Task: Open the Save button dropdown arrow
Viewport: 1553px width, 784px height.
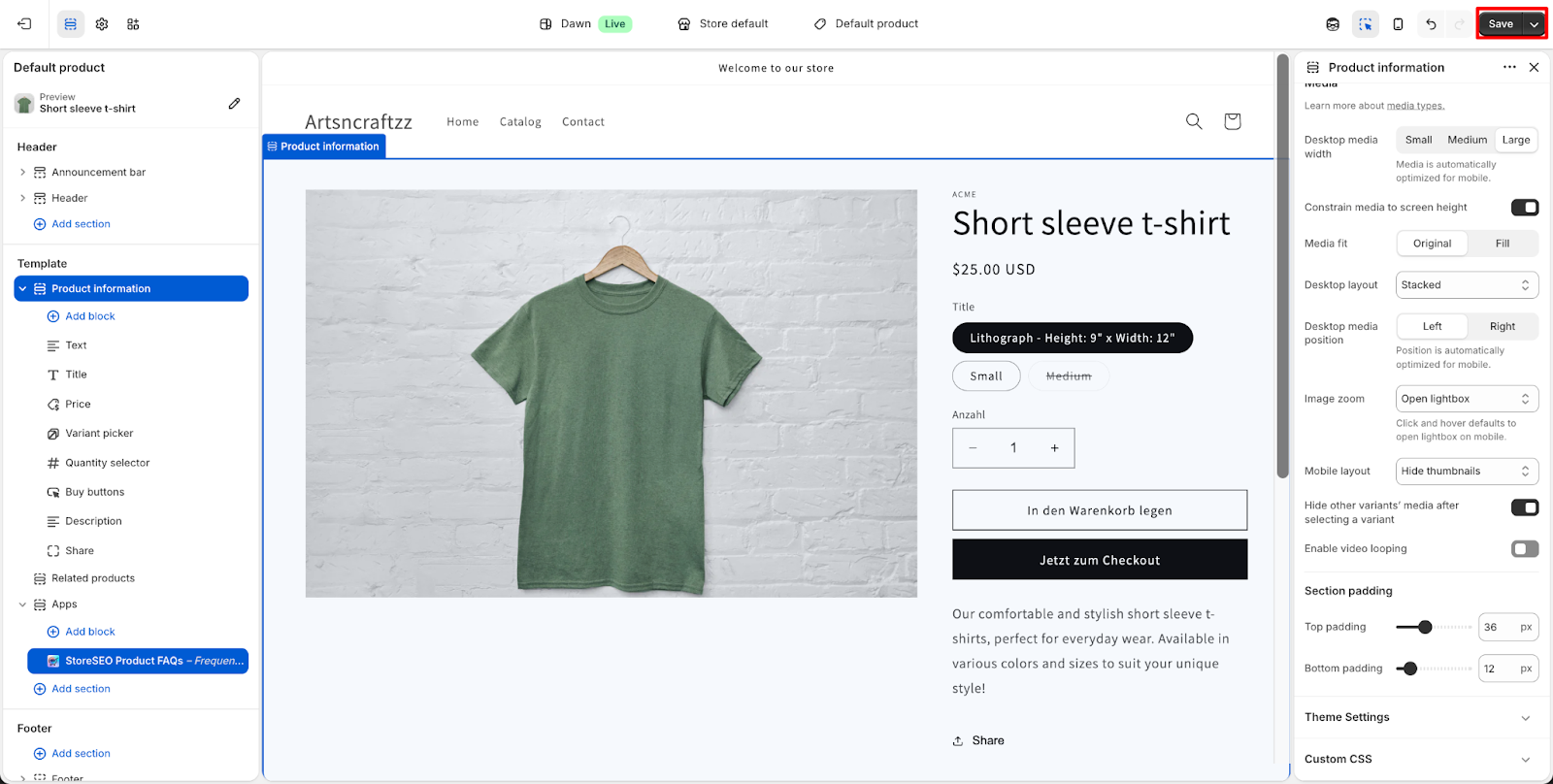Action: click(x=1534, y=24)
